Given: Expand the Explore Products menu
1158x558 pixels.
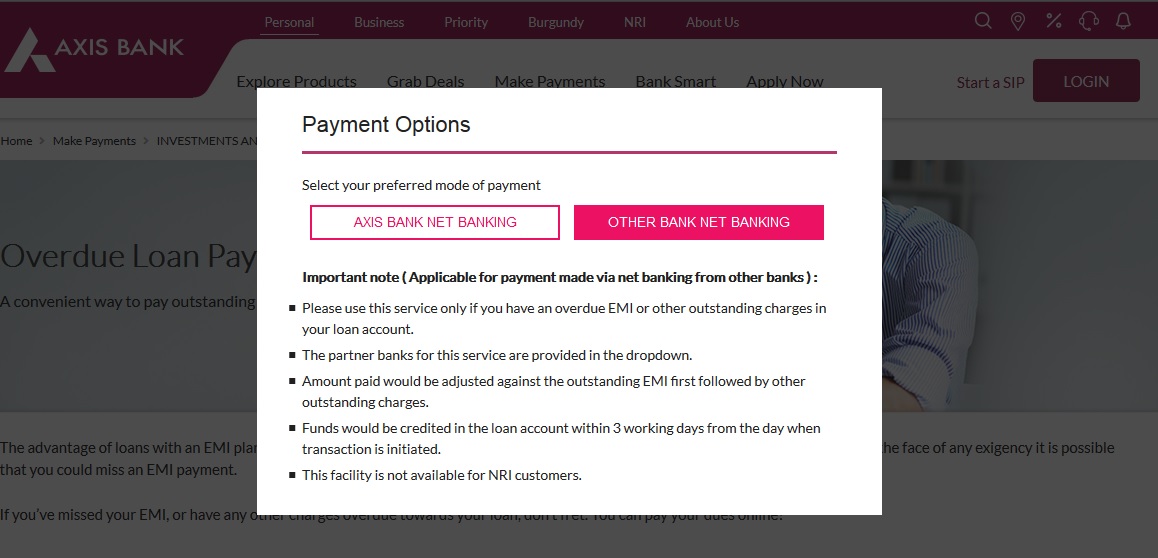Looking at the screenshot, I should pos(296,81).
